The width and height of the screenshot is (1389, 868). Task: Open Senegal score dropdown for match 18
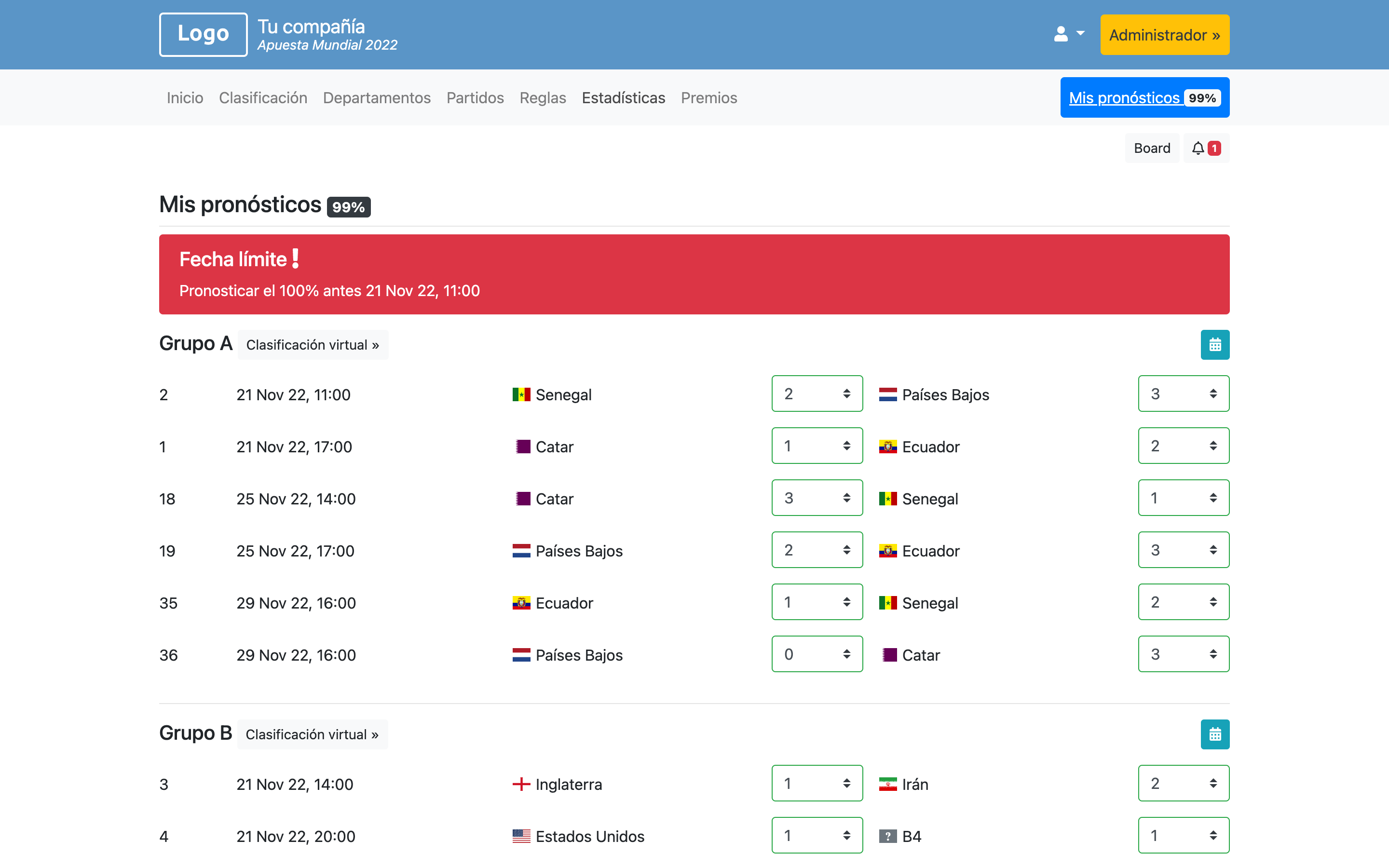(x=1184, y=498)
